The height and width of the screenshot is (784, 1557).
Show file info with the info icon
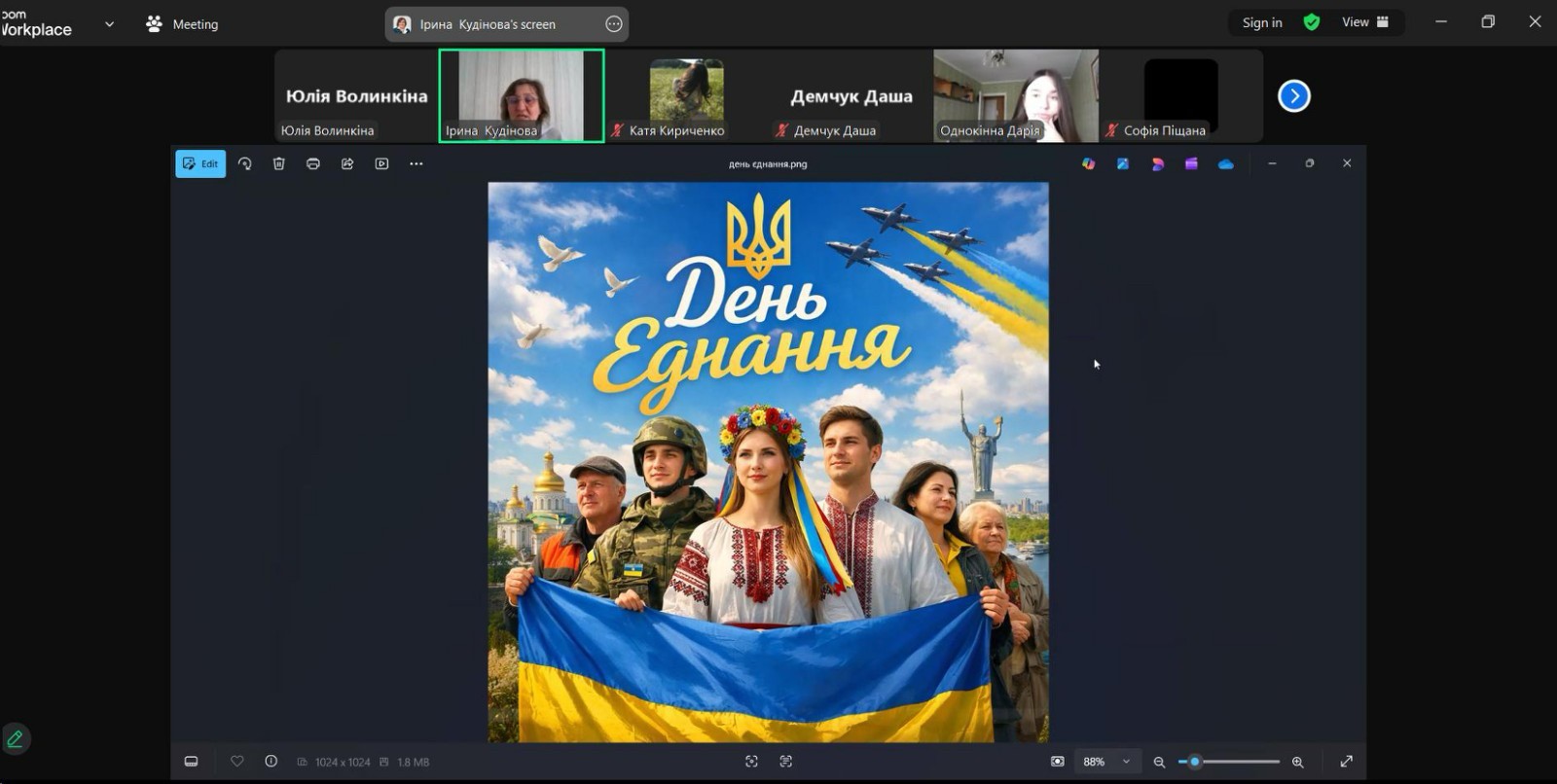[272, 762]
